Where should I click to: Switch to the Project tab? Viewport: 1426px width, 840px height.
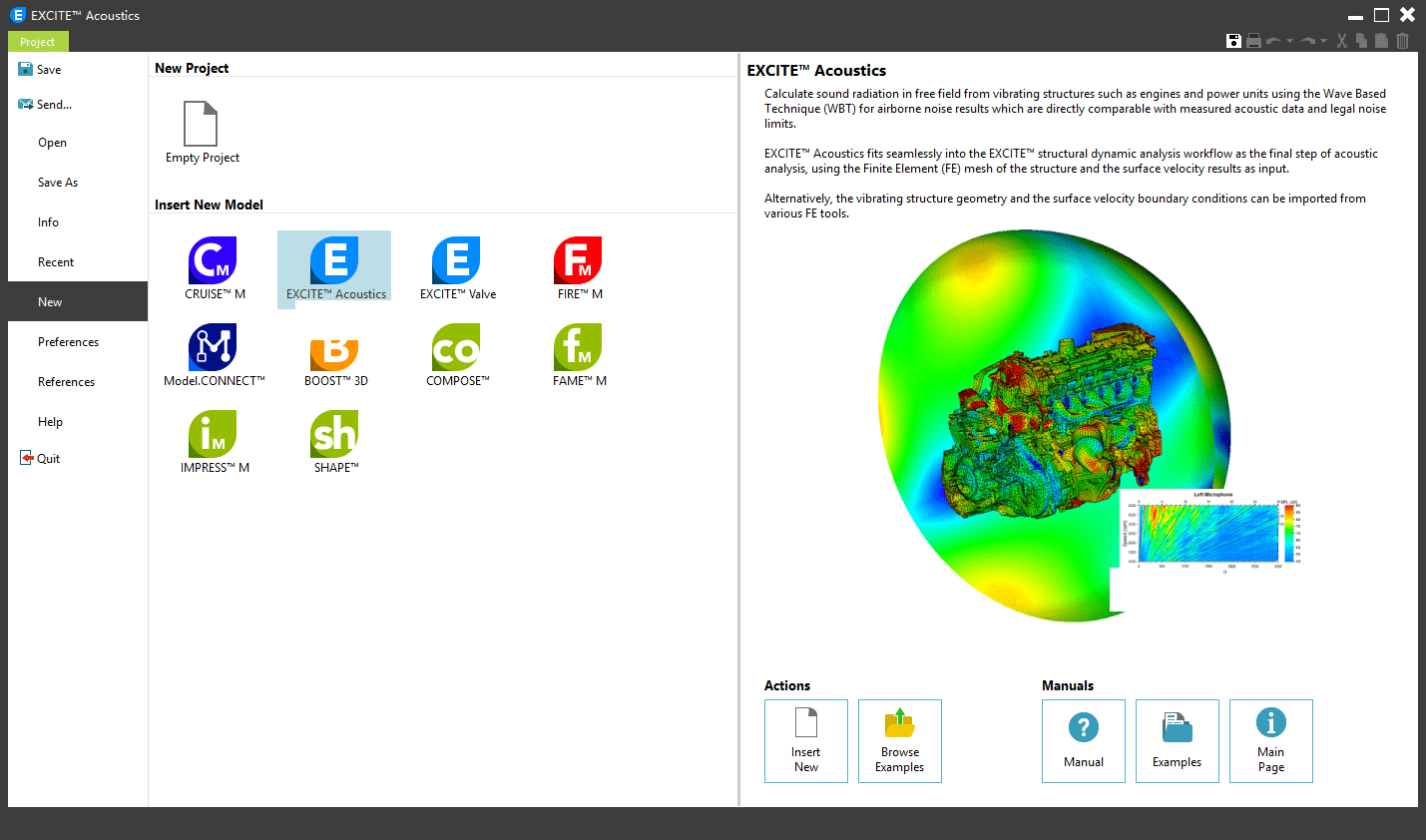38,42
